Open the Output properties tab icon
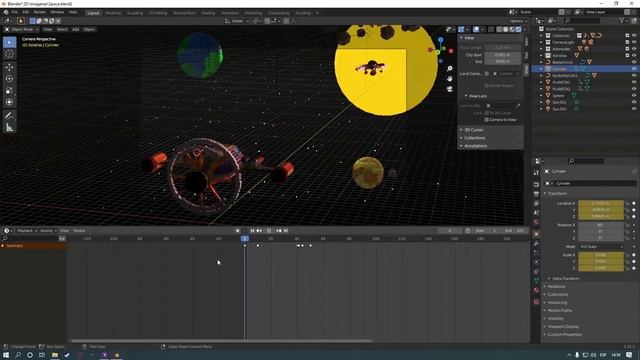 click(x=536, y=194)
